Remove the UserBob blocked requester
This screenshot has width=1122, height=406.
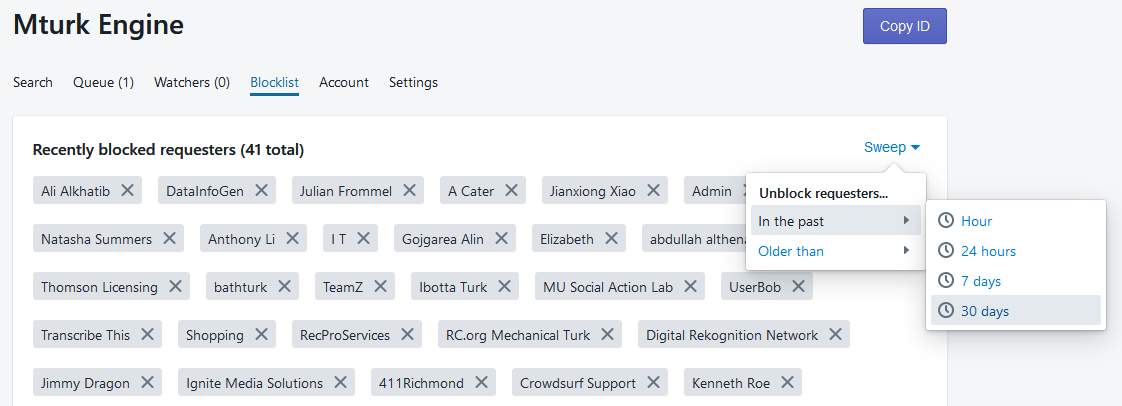[798, 287]
